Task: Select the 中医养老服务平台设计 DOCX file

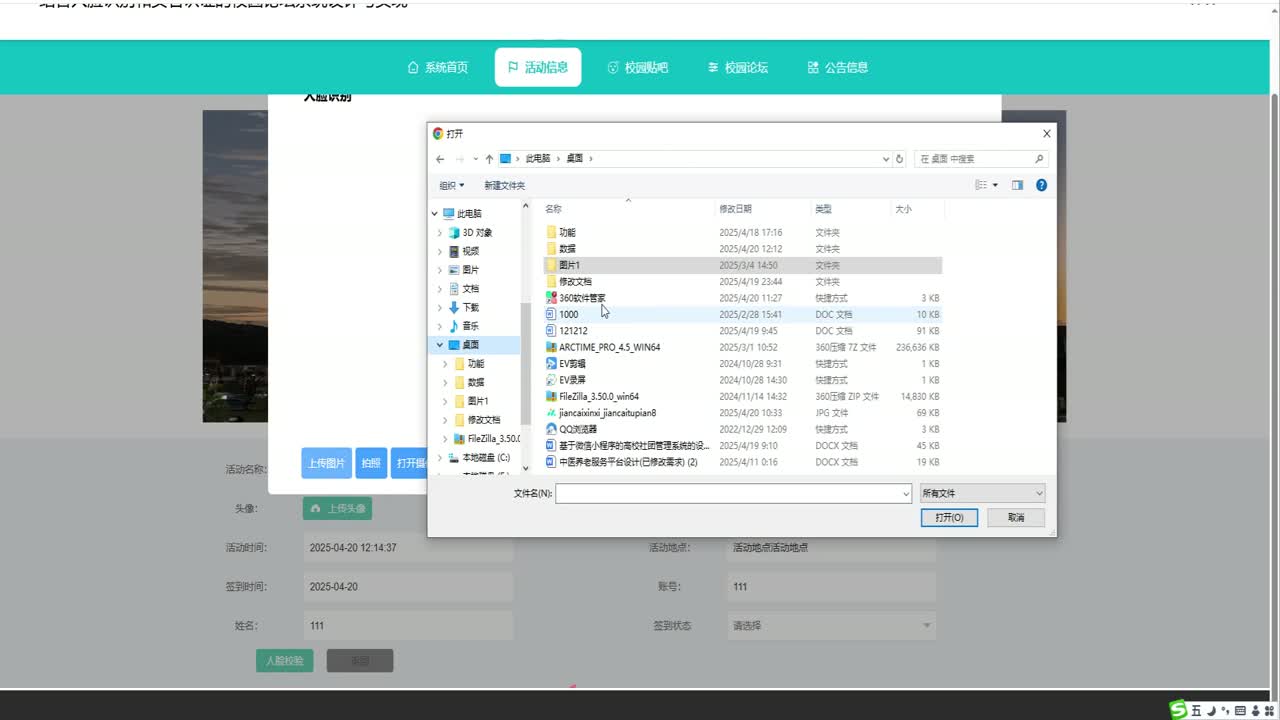Action: click(628, 462)
